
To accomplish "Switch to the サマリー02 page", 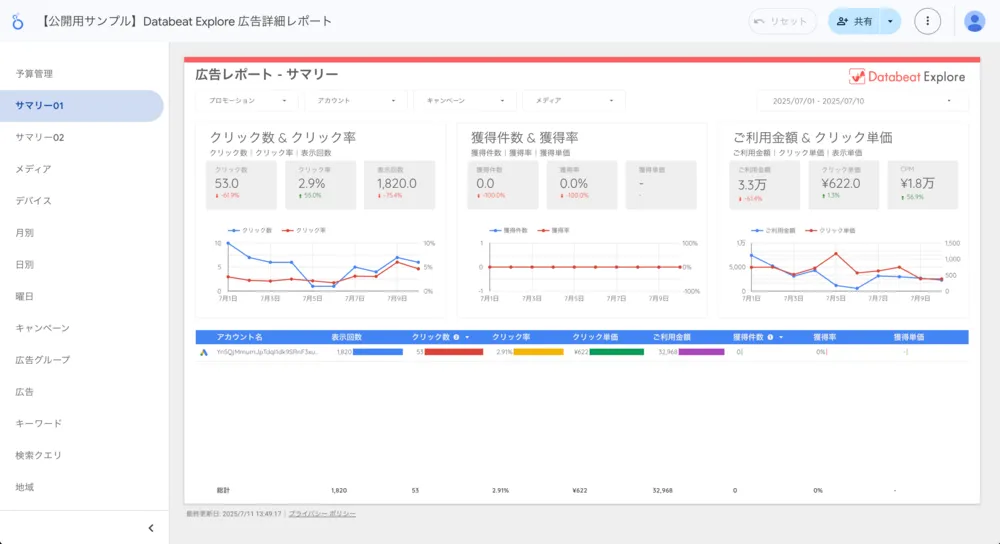I will 40,137.
